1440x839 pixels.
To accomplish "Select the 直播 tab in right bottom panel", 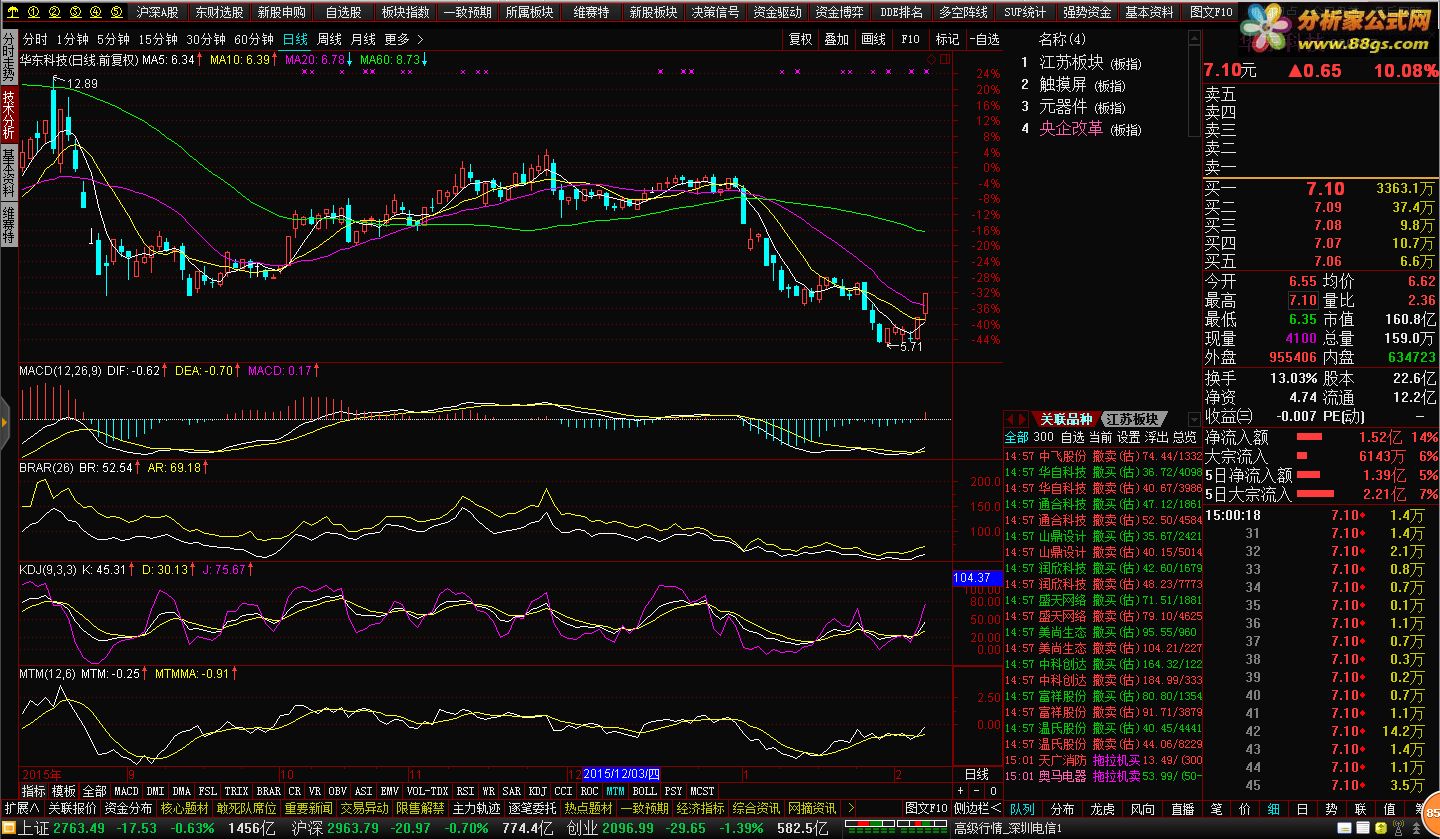I will pos(1182,809).
